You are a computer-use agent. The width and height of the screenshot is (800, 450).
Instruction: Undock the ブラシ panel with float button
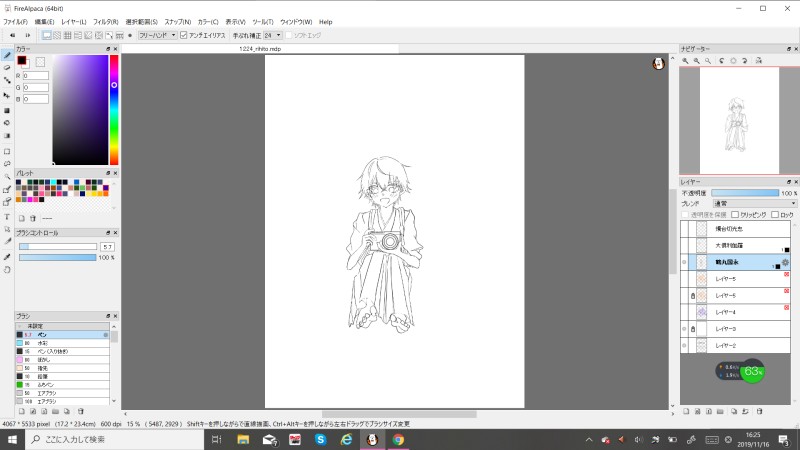tap(108, 316)
